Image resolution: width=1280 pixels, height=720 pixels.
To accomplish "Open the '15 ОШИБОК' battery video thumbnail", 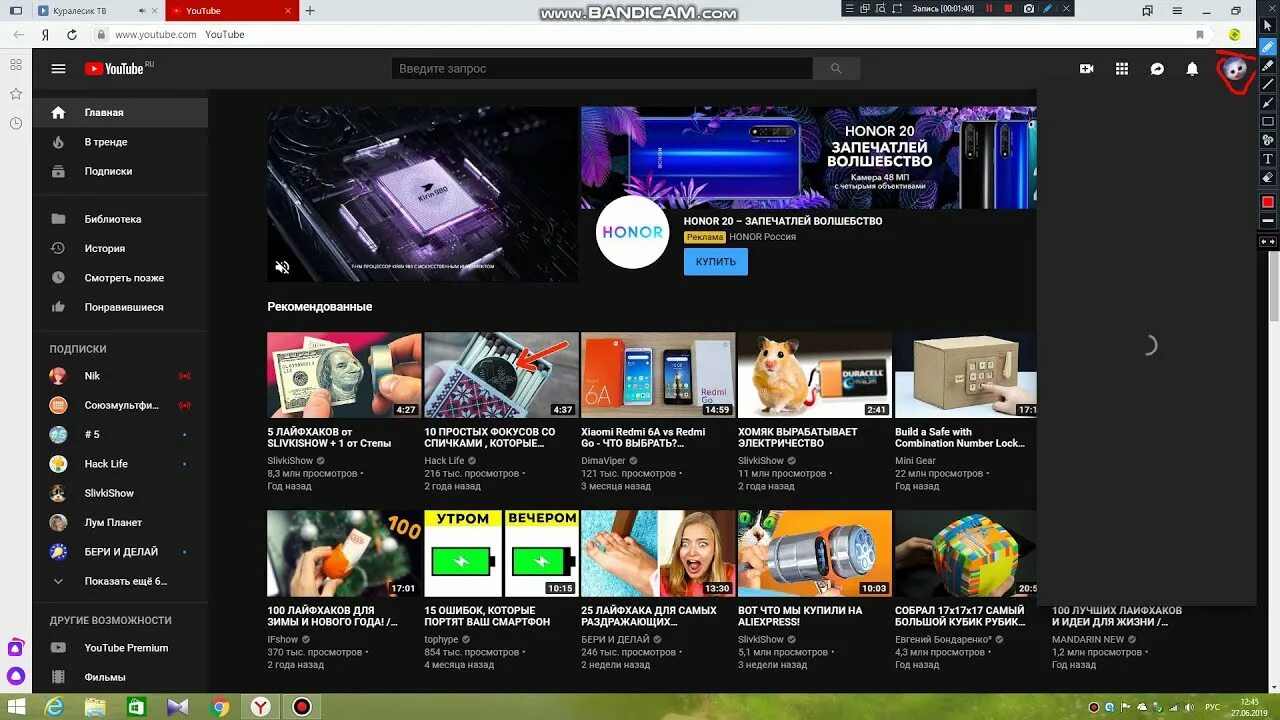I will pyautogui.click(x=501, y=554).
